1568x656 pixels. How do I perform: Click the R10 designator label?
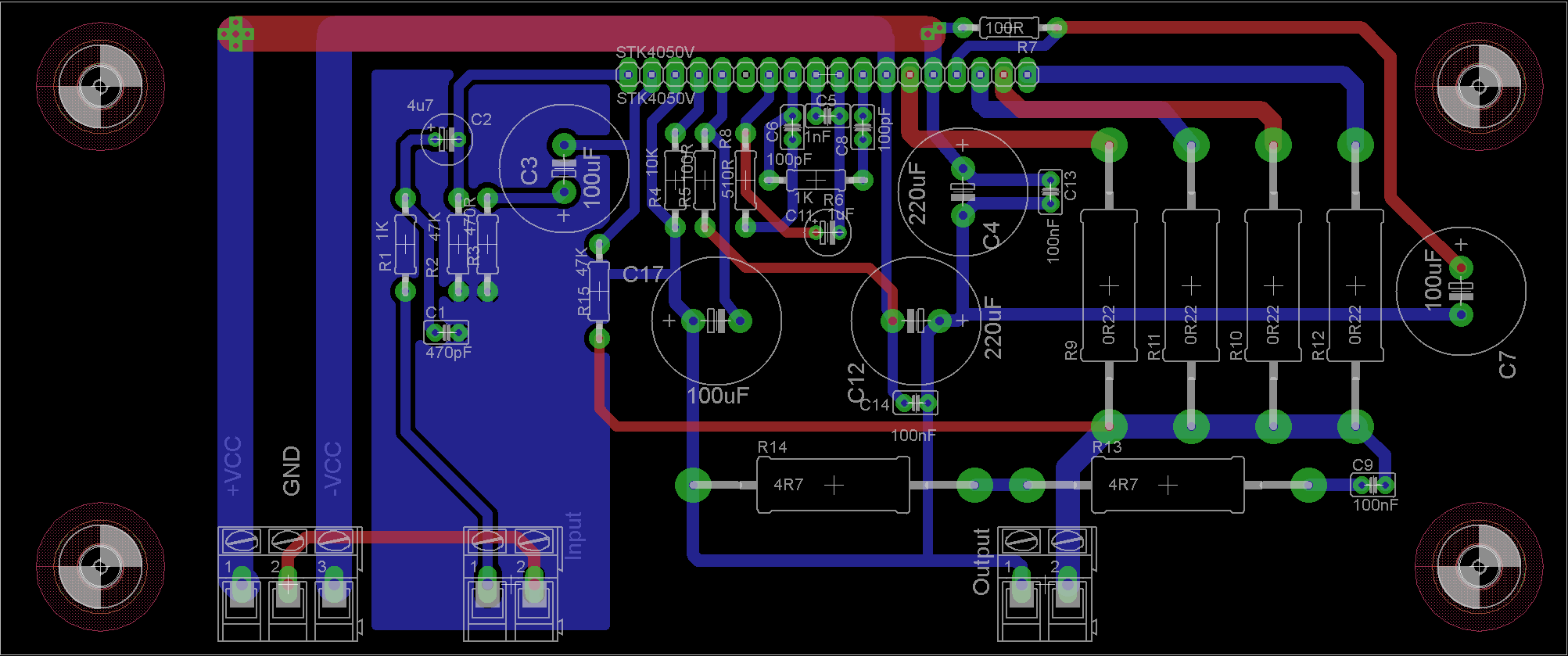[1236, 346]
